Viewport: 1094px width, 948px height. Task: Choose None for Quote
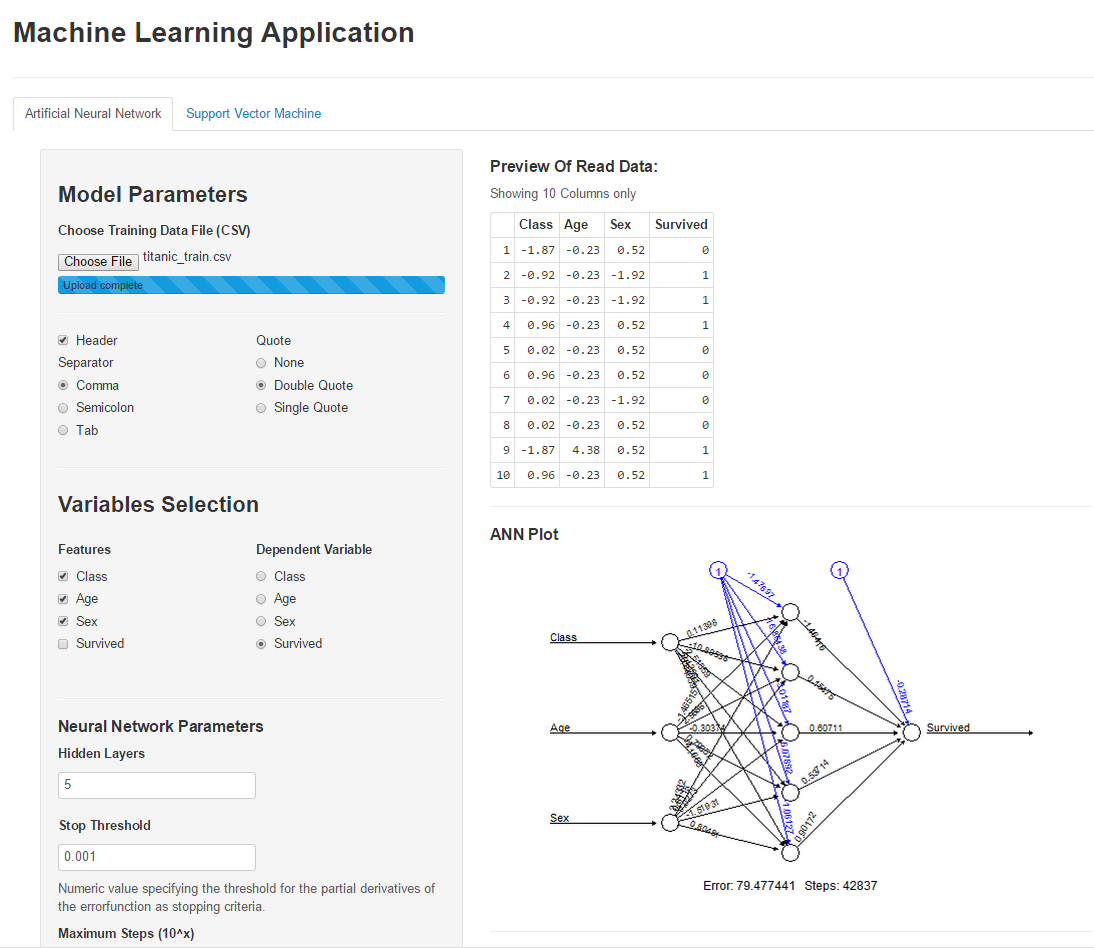[x=261, y=363]
